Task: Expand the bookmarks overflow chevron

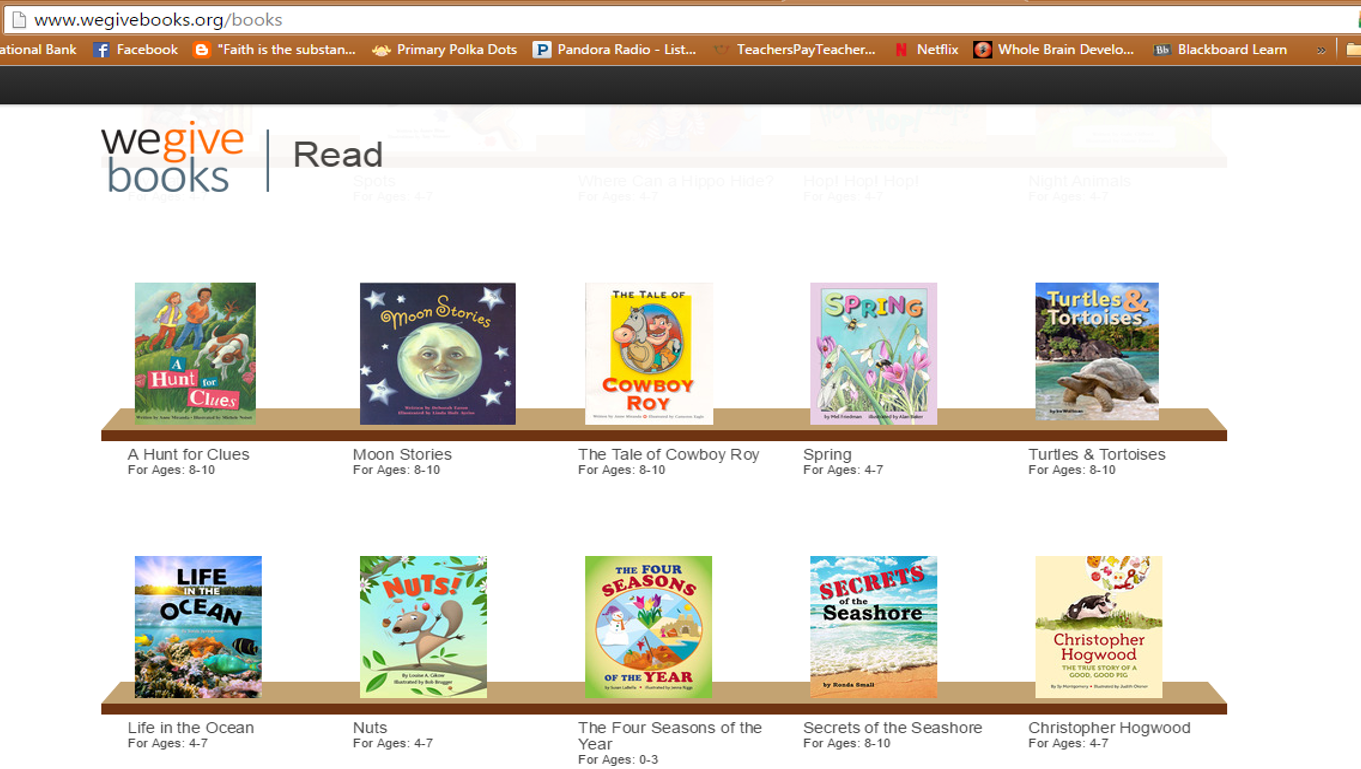Action: tap(1321, 50)
